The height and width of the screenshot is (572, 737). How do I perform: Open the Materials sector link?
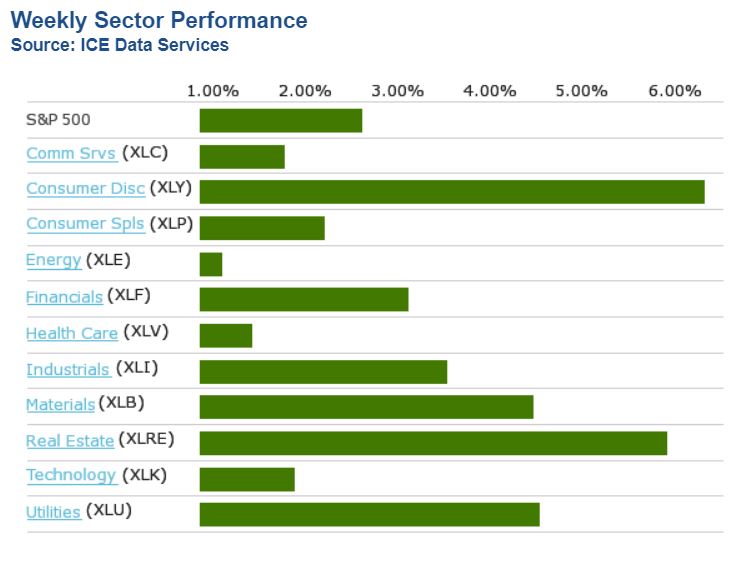[60, 405]
